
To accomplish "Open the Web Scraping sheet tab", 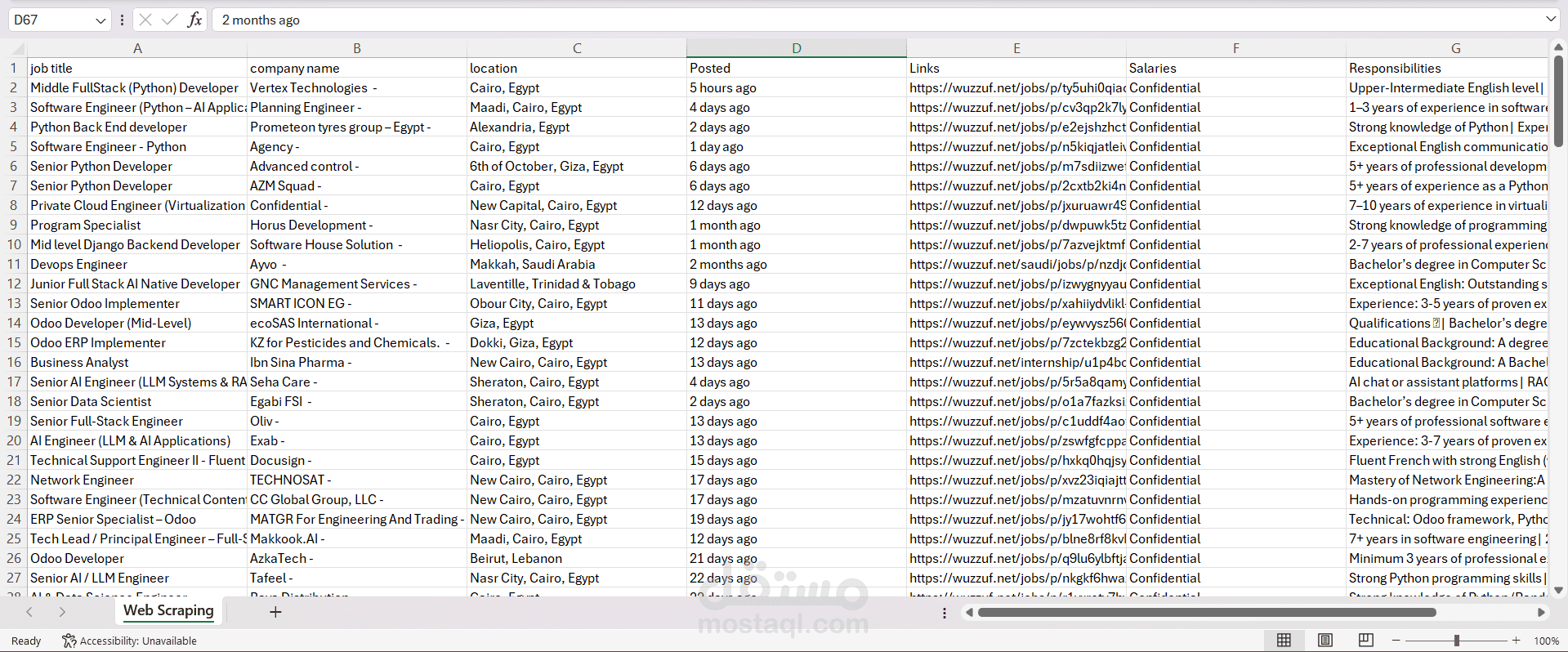I will point(168,611).
